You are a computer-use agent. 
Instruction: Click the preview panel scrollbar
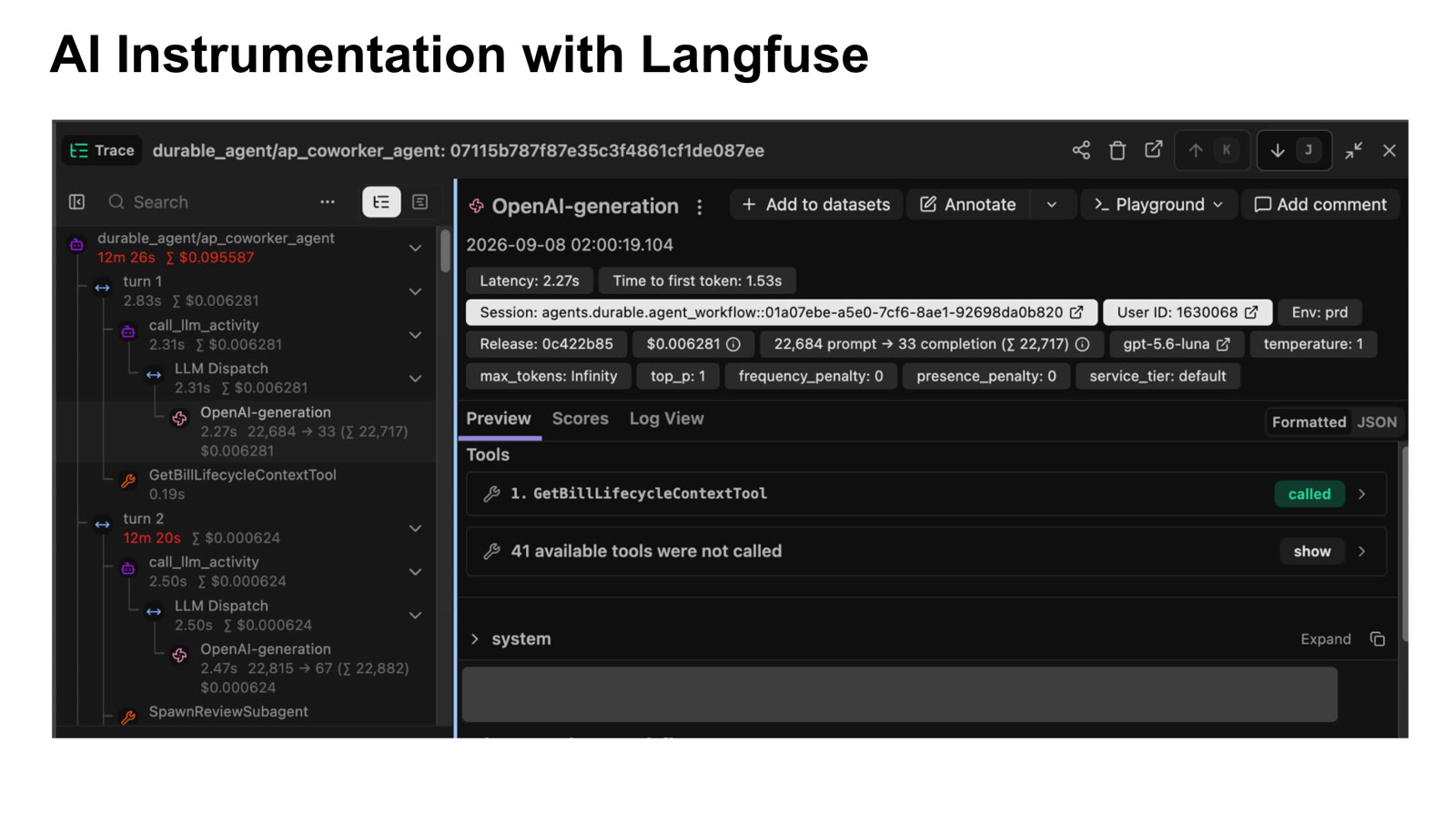[x=1404, y=544]
